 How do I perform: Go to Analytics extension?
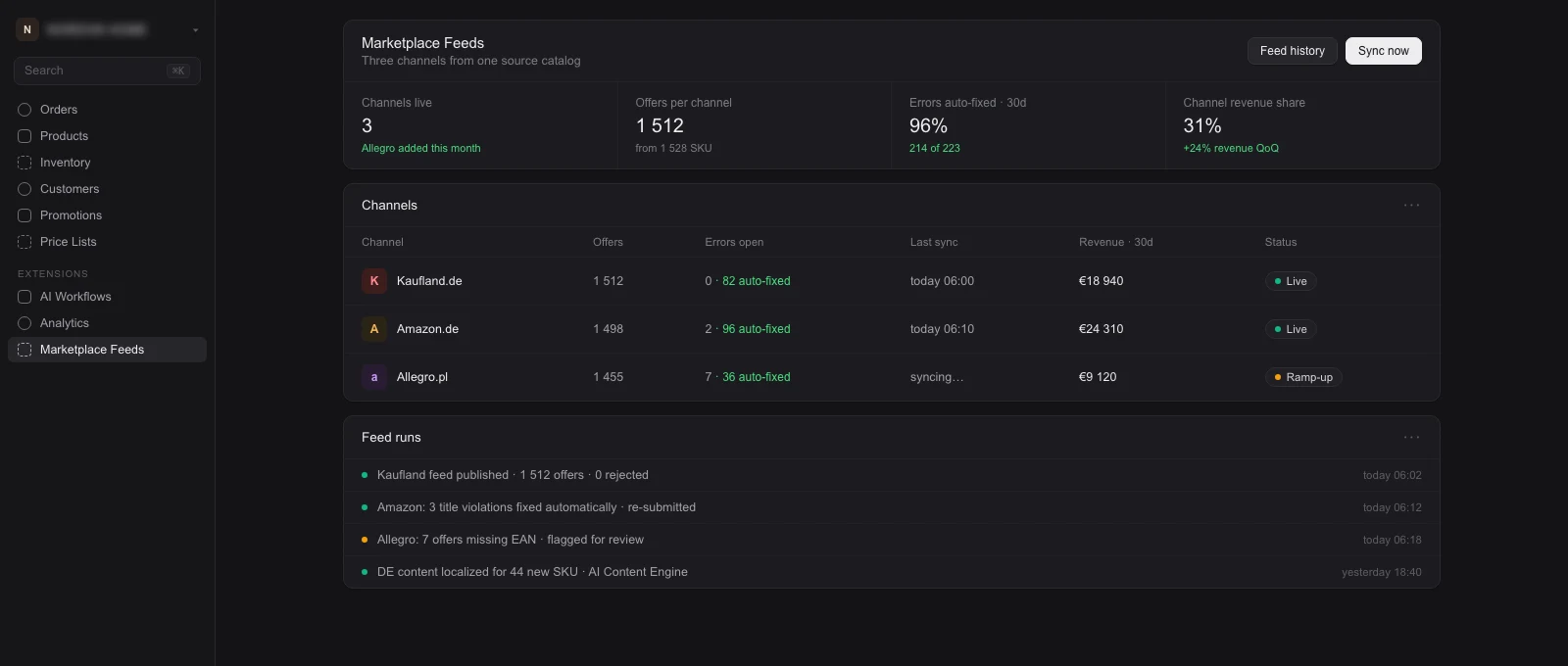tap(107, 323)
